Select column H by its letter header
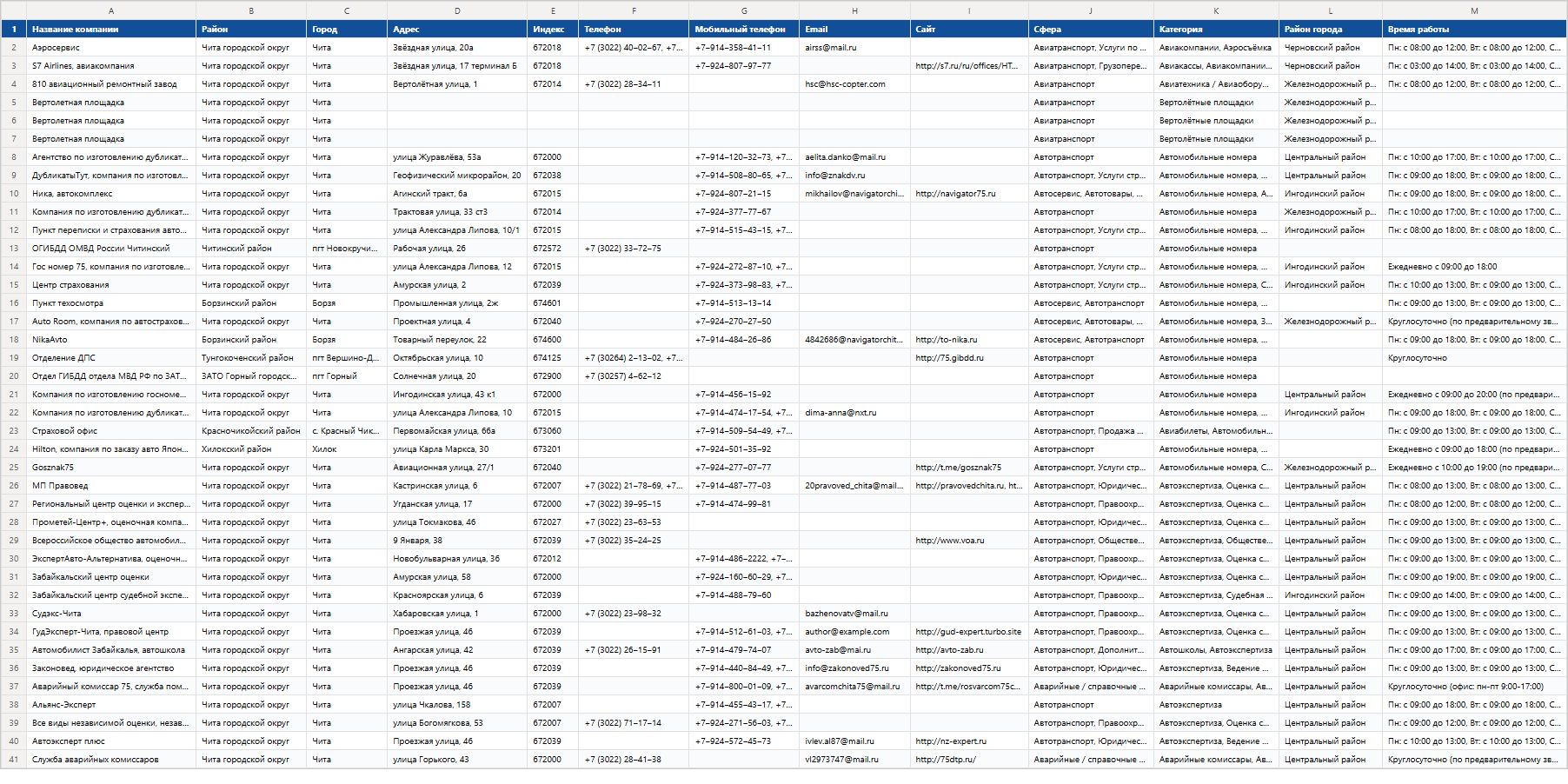Screen dimensions: 1568x784 coord(854,10)
